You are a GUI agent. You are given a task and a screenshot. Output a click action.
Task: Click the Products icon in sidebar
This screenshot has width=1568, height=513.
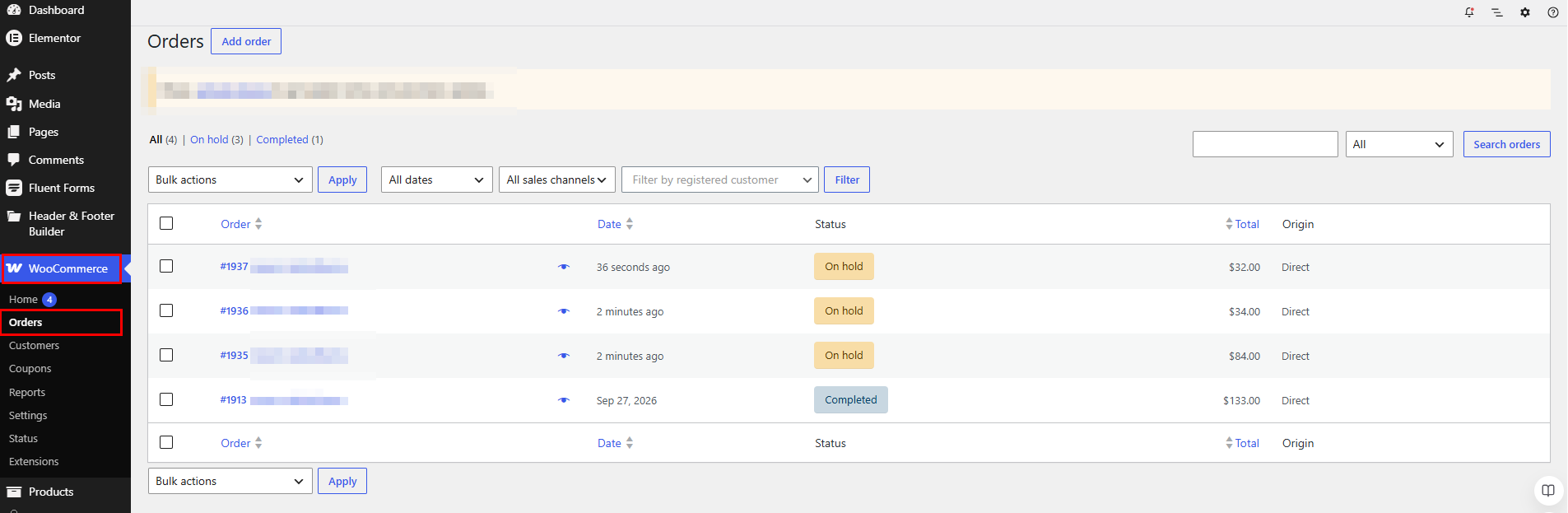[x=14, y=492]
